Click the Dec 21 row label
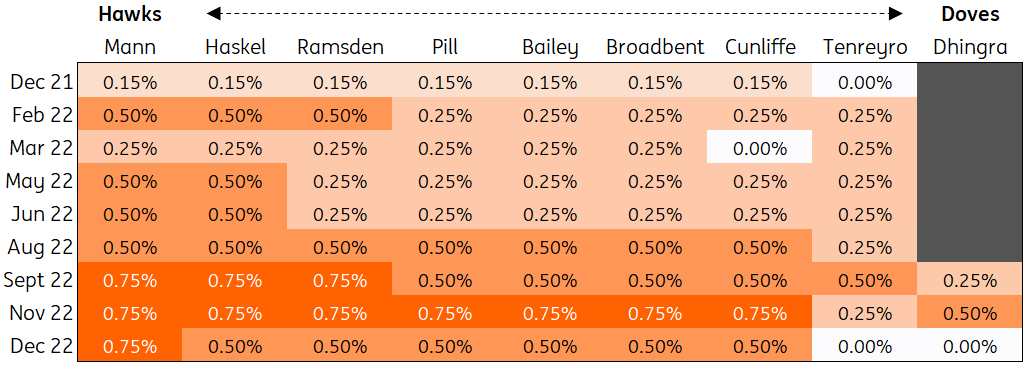Image resolution: width=1027 pixels, height=365 pixels. pyautogui.click(x=41, y=83)
